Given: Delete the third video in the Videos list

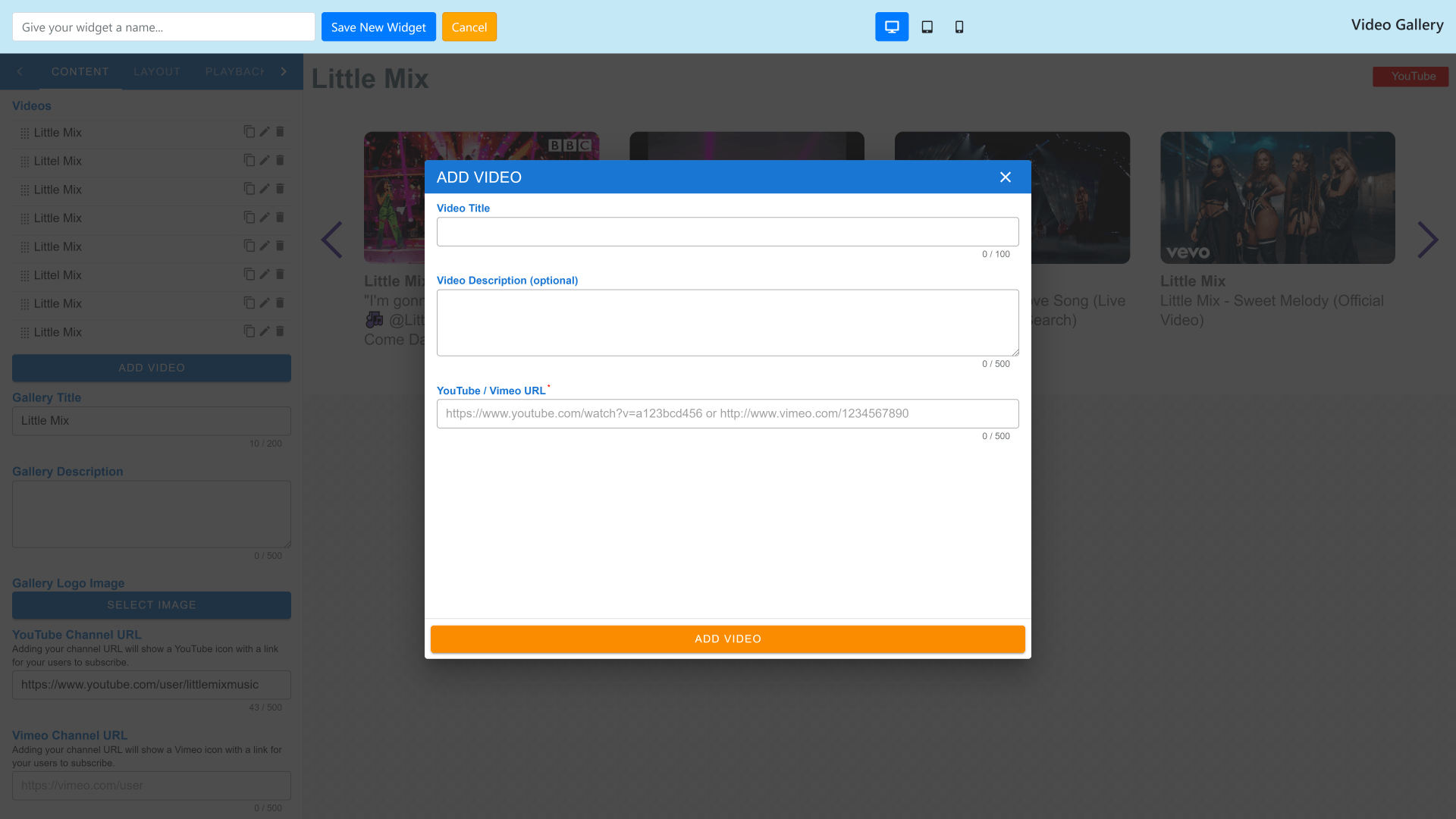Looking at the screenshot, I should tap(280, 189).
